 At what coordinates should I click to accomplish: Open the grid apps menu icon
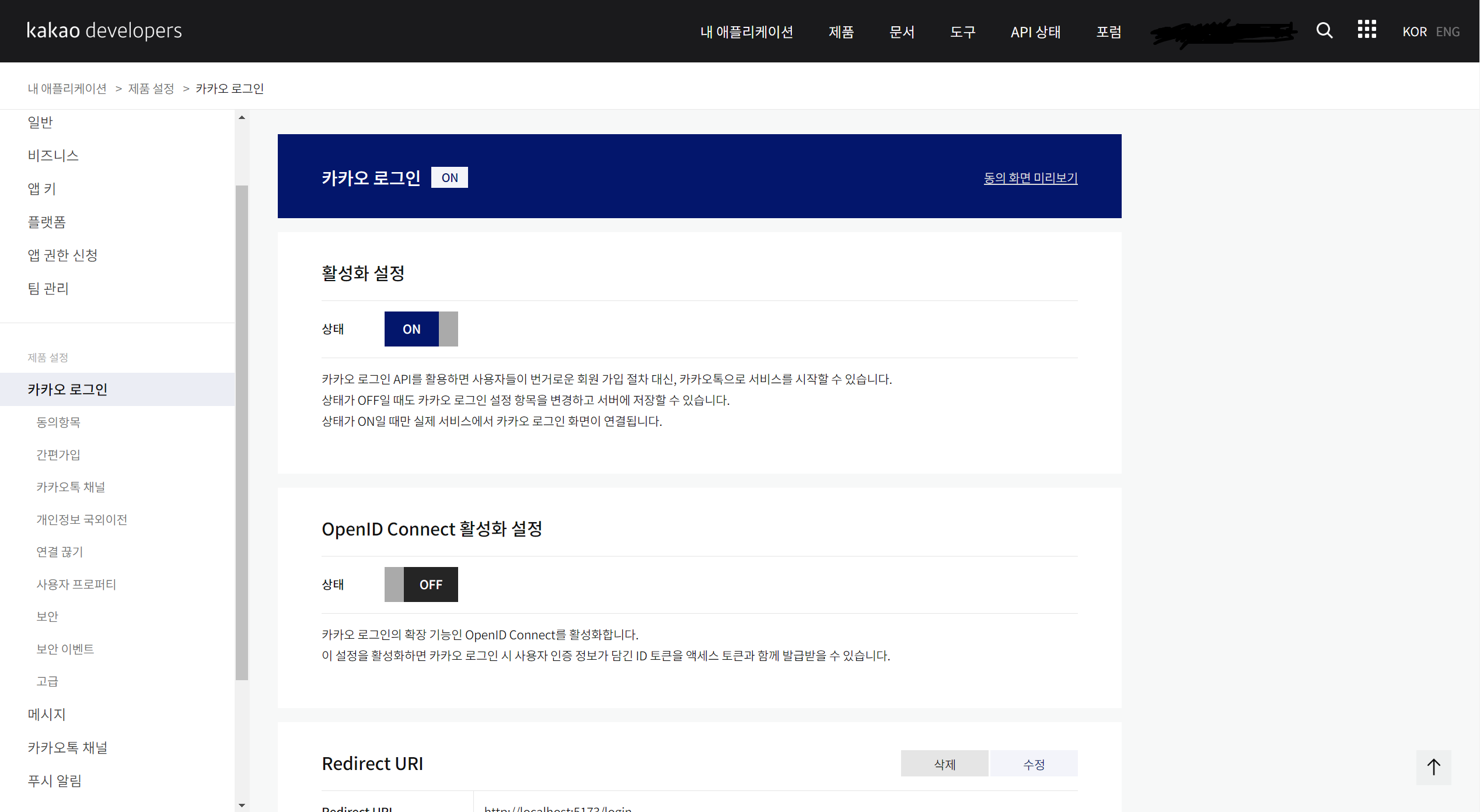tap(1366, 30)
